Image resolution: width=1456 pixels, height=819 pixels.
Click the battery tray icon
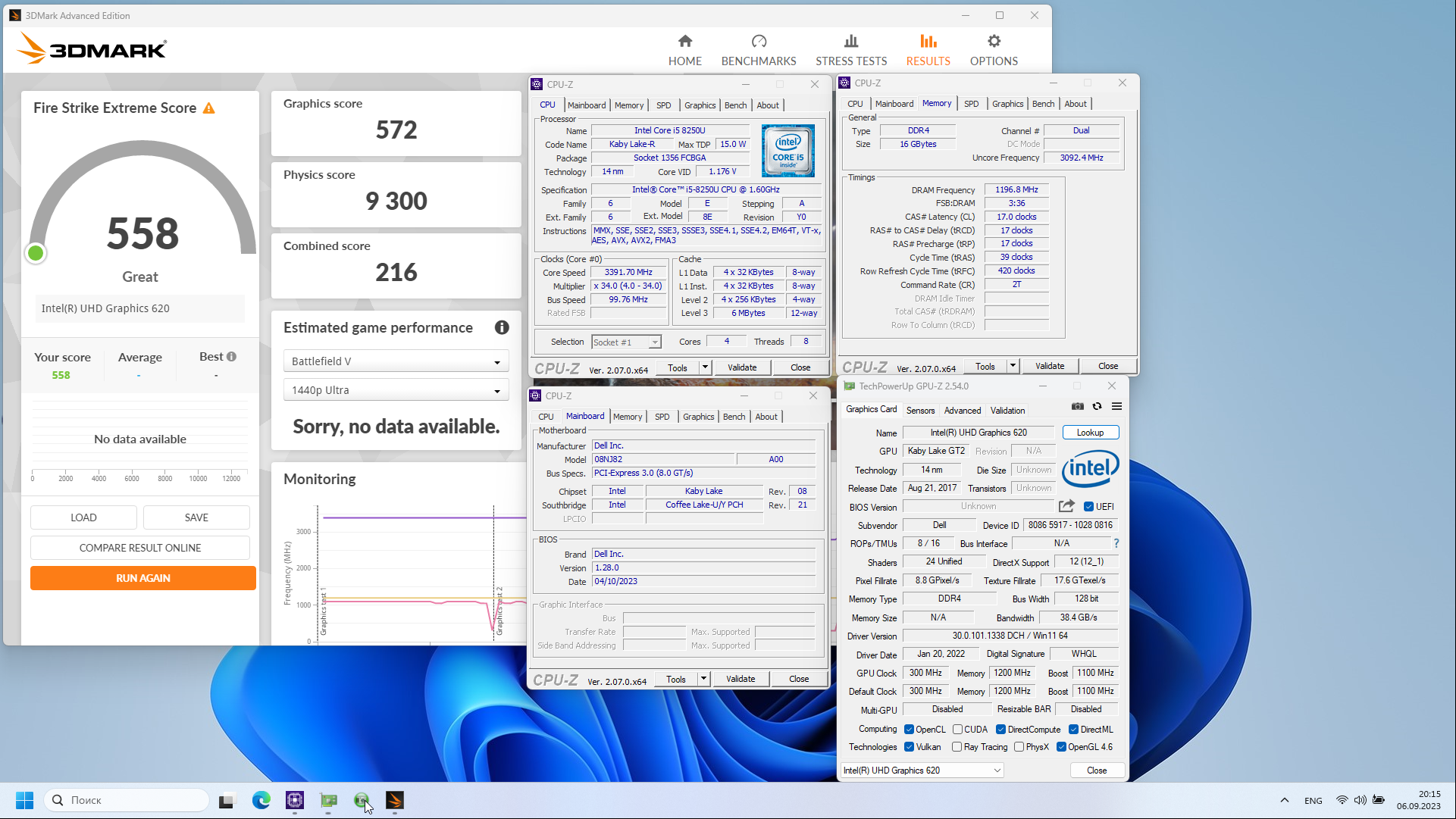tap(1379, 800)
